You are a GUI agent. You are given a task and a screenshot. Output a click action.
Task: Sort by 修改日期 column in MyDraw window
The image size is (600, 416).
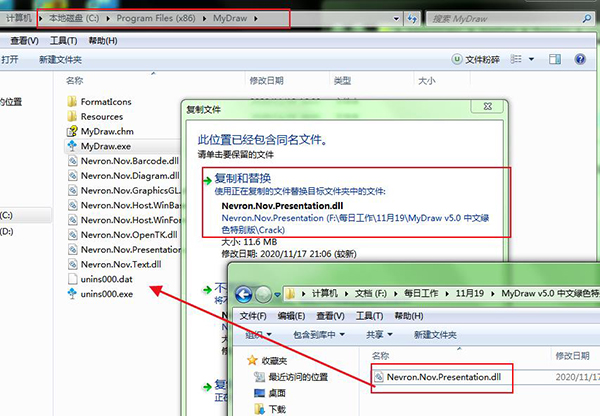point(266,80)
